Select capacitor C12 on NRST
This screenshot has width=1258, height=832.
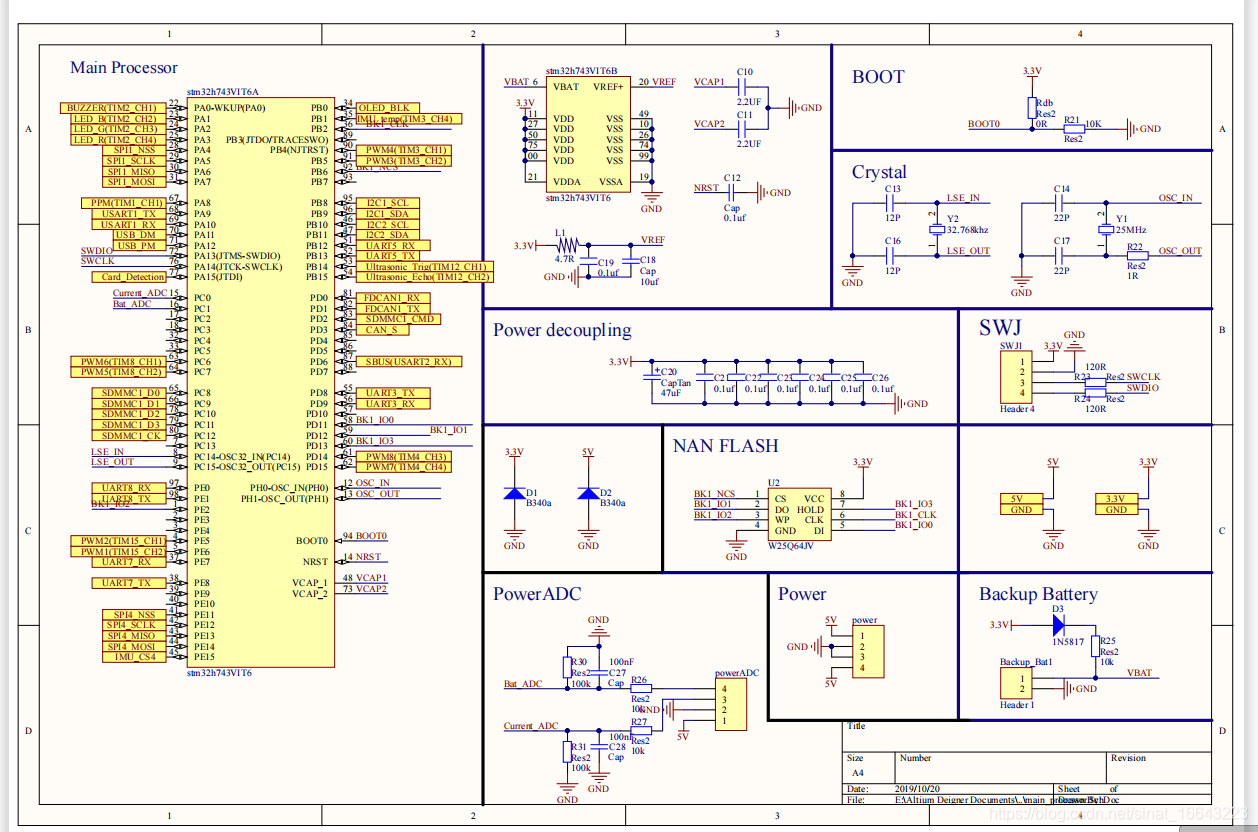pos(734,192)
